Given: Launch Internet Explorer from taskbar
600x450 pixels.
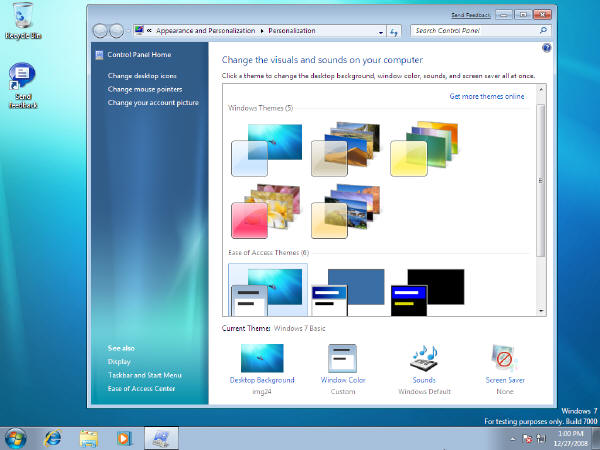Looking at the screenshot, I should (53, 439).
